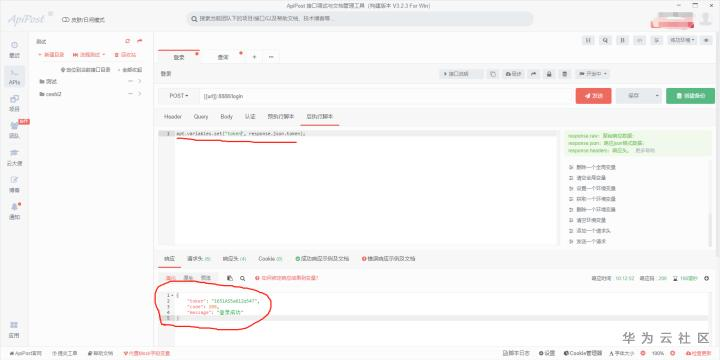Click the green 创建备份 button

pos(690,96)
